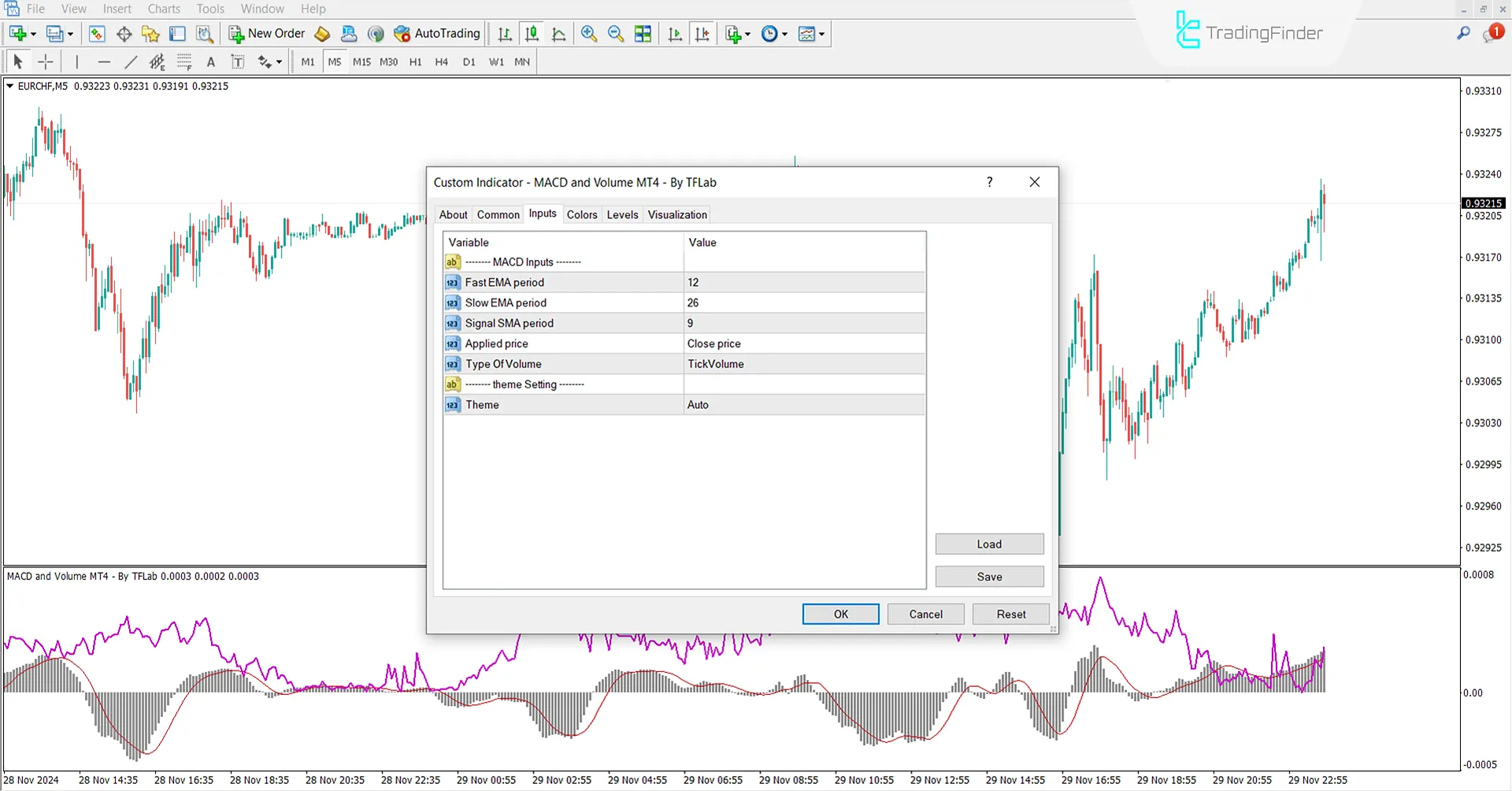Switch to the Levels tab
This screenshot has height=791, width=1512.
622,215
